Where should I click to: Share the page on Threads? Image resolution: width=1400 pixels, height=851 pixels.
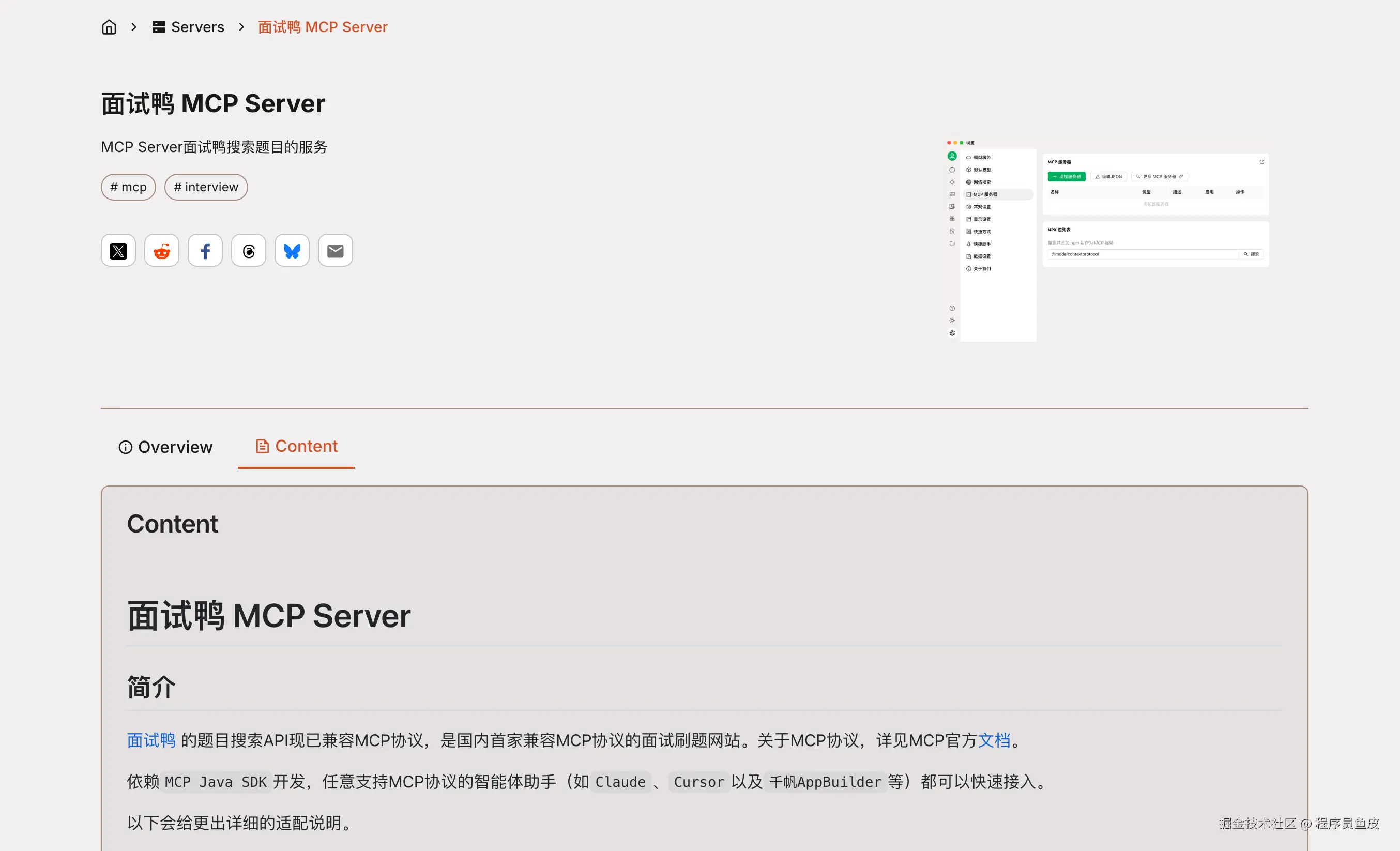coord(248,251)
